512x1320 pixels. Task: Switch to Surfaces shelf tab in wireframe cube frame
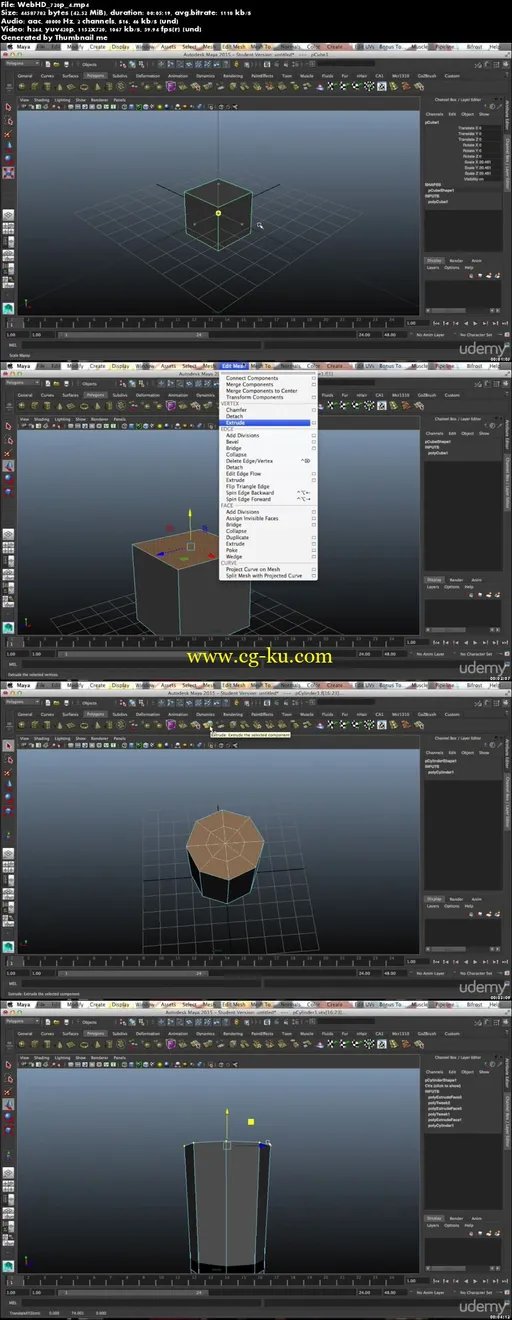coord(70,75)
